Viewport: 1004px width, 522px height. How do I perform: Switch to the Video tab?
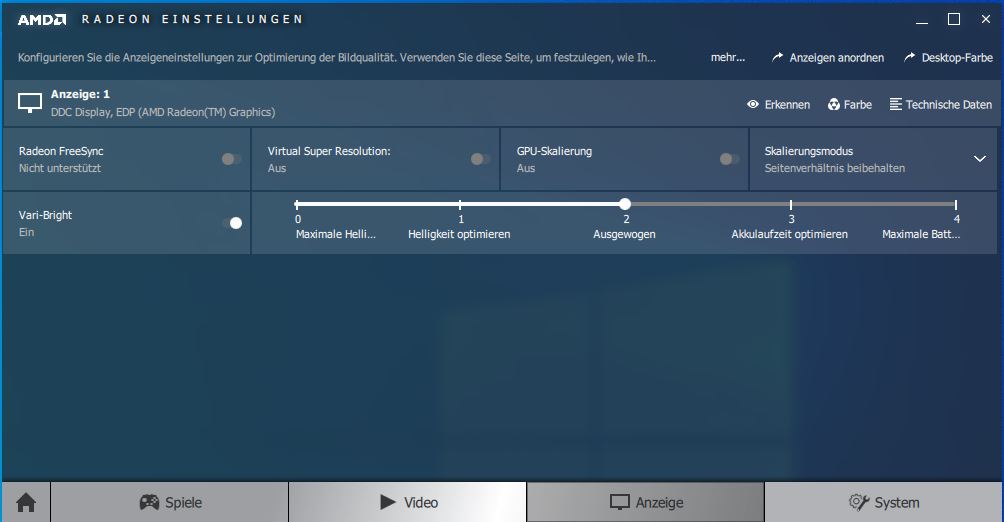pyautogui.click(x=408, y=502)
